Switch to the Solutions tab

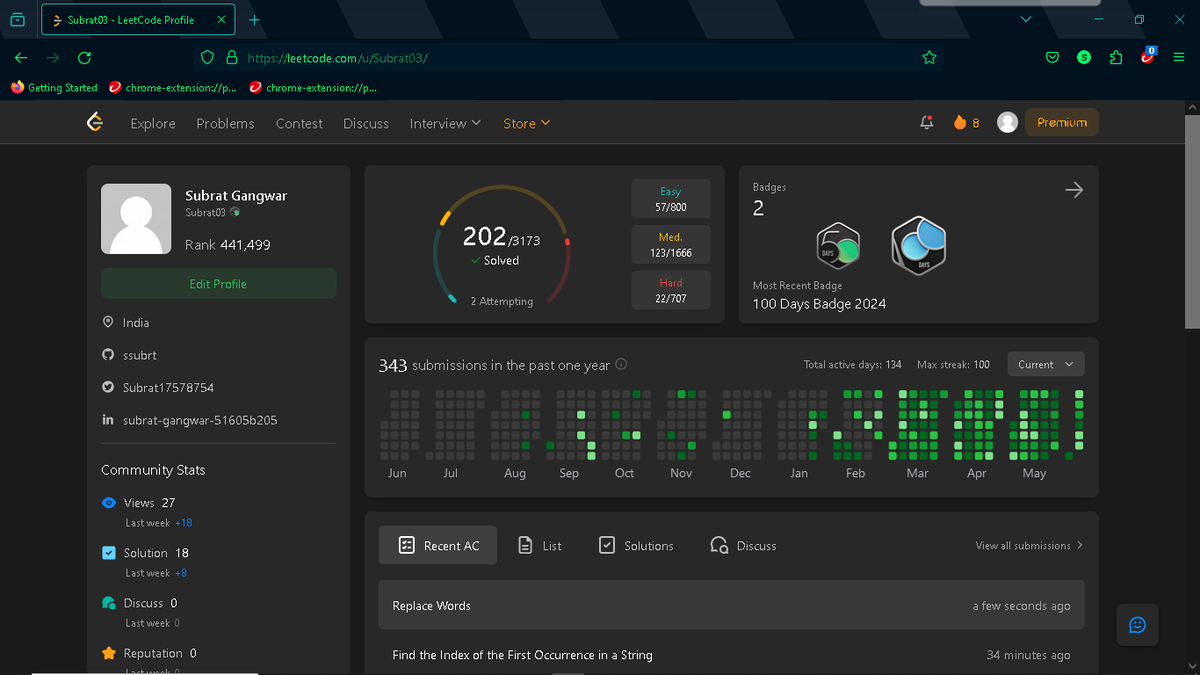tap(636, 545)
